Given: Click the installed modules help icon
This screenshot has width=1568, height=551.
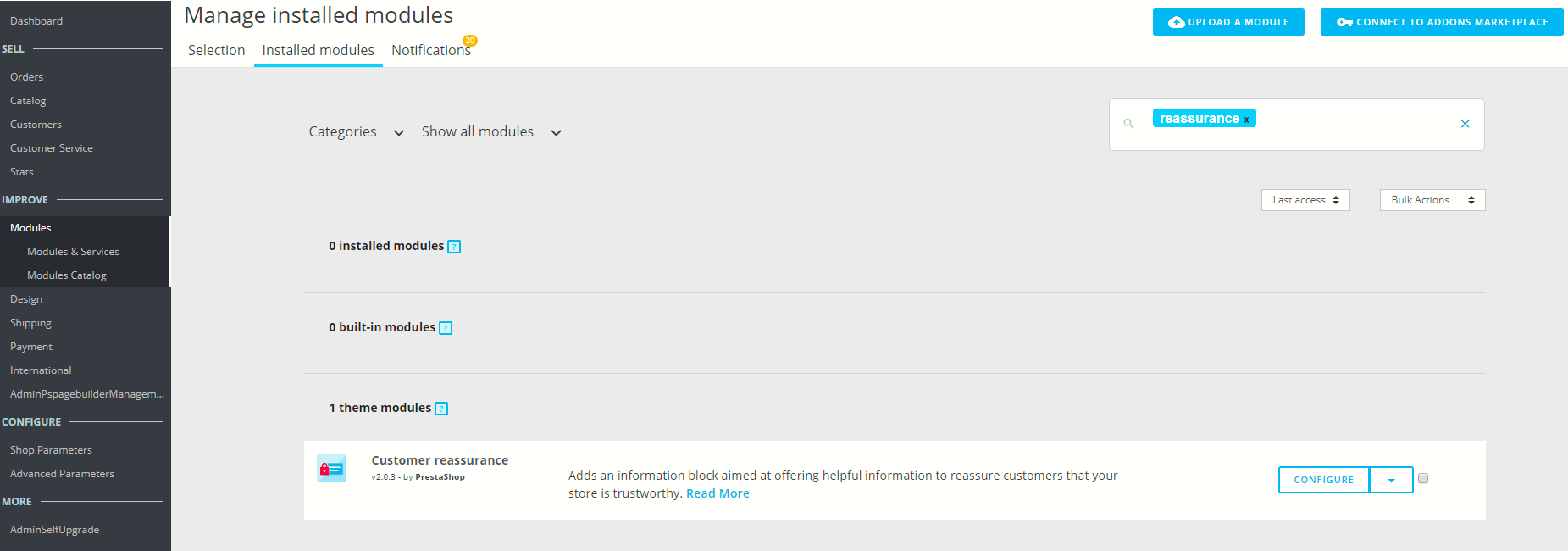Looking at the screenshot, I should tap(454, 247).
